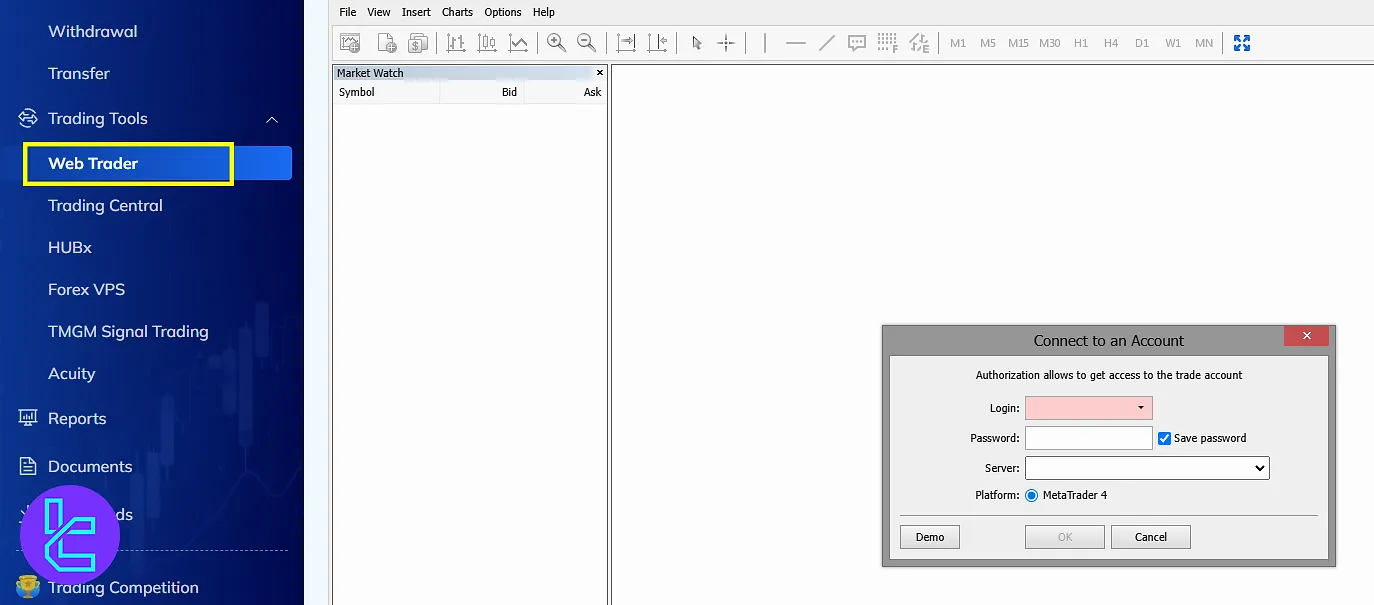Select the Fibonacci retracement tool
Image resolution: width=1374 pixels, height=605 pixels.
888,43
